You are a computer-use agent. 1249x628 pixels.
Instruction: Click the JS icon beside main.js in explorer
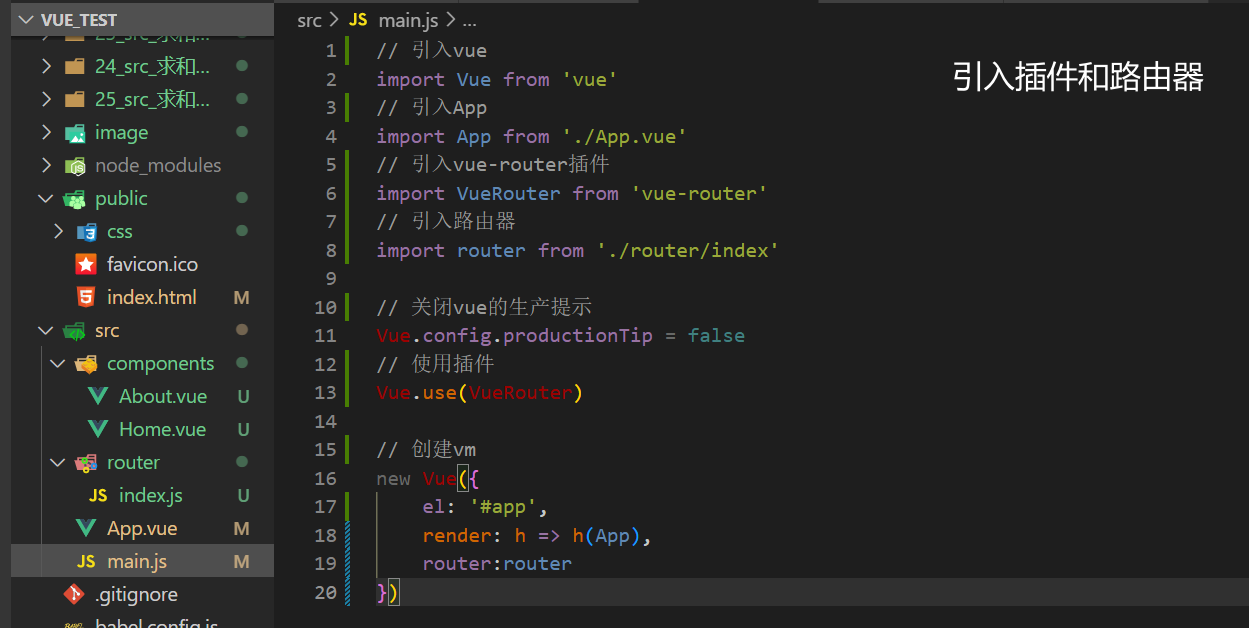click(x=86, y=561)
